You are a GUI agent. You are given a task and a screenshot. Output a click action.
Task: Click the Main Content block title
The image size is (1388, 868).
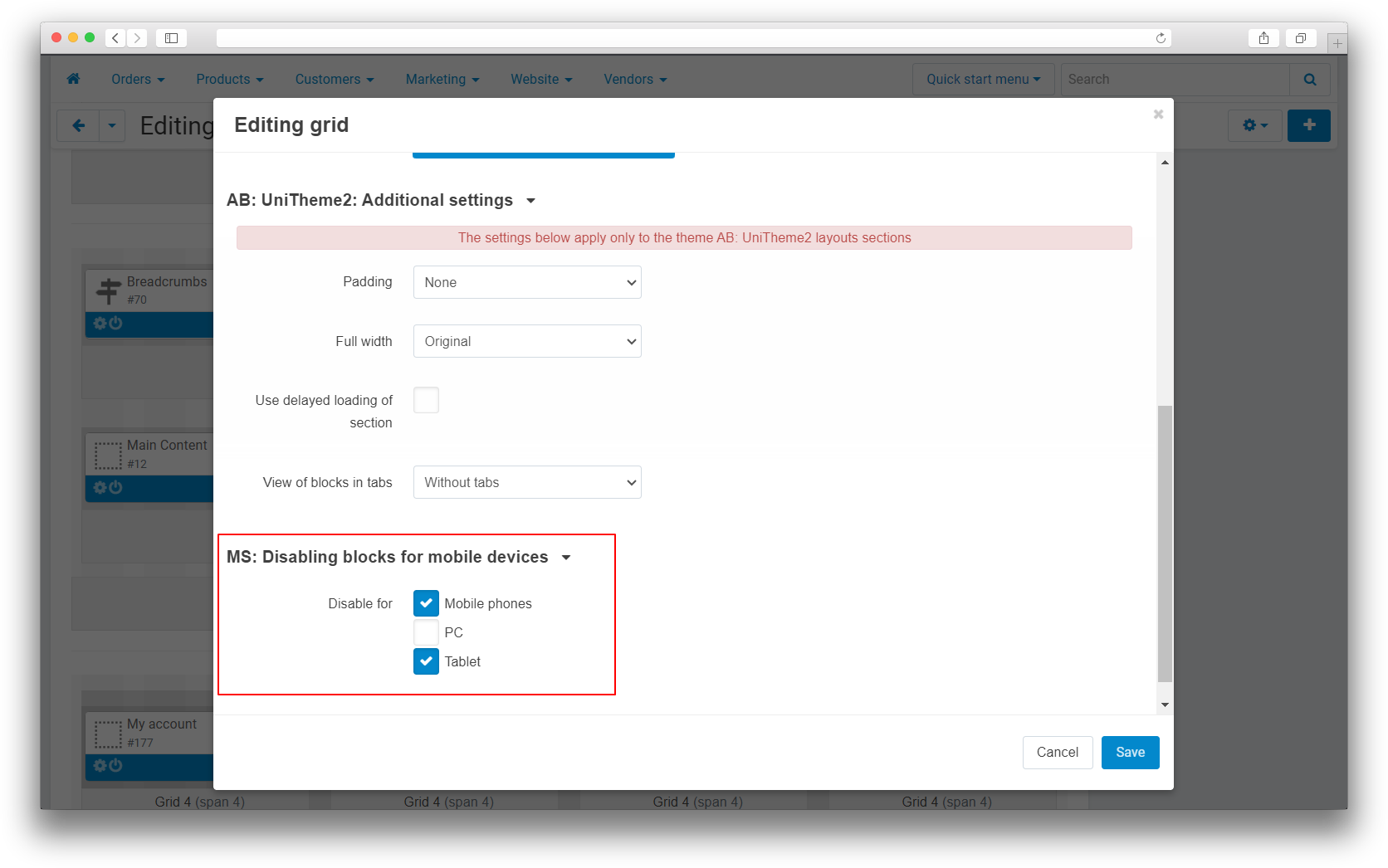[x=167, y=446]
